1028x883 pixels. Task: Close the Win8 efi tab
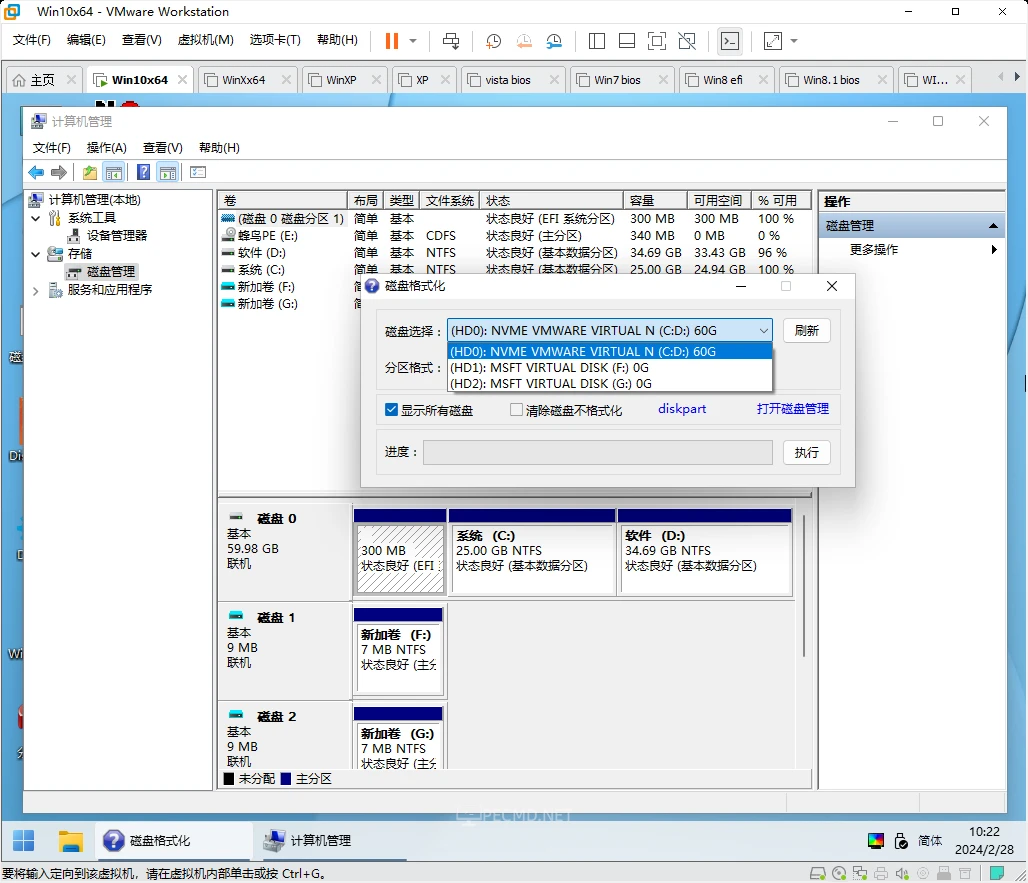(763, 79)
